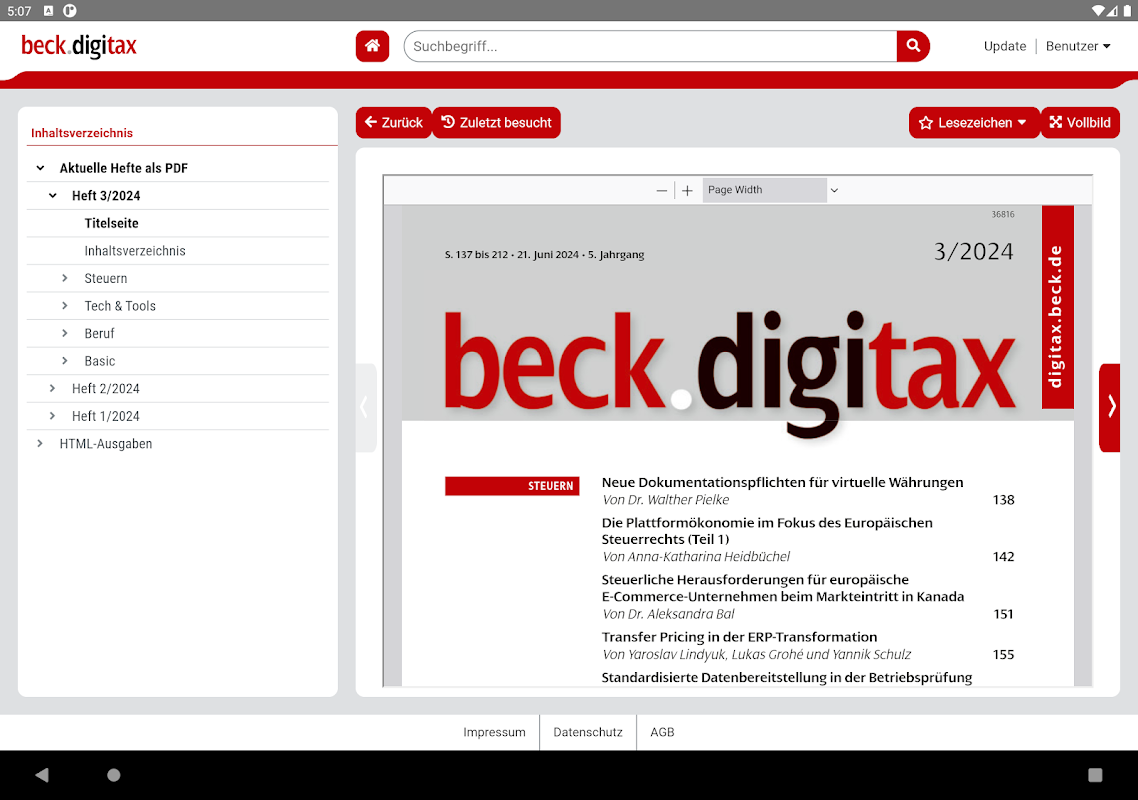The width and height of the screenshot is (1138, 800).
Task: Zoom out the PDF with minus icon
Action: click(x=661, y=190)
